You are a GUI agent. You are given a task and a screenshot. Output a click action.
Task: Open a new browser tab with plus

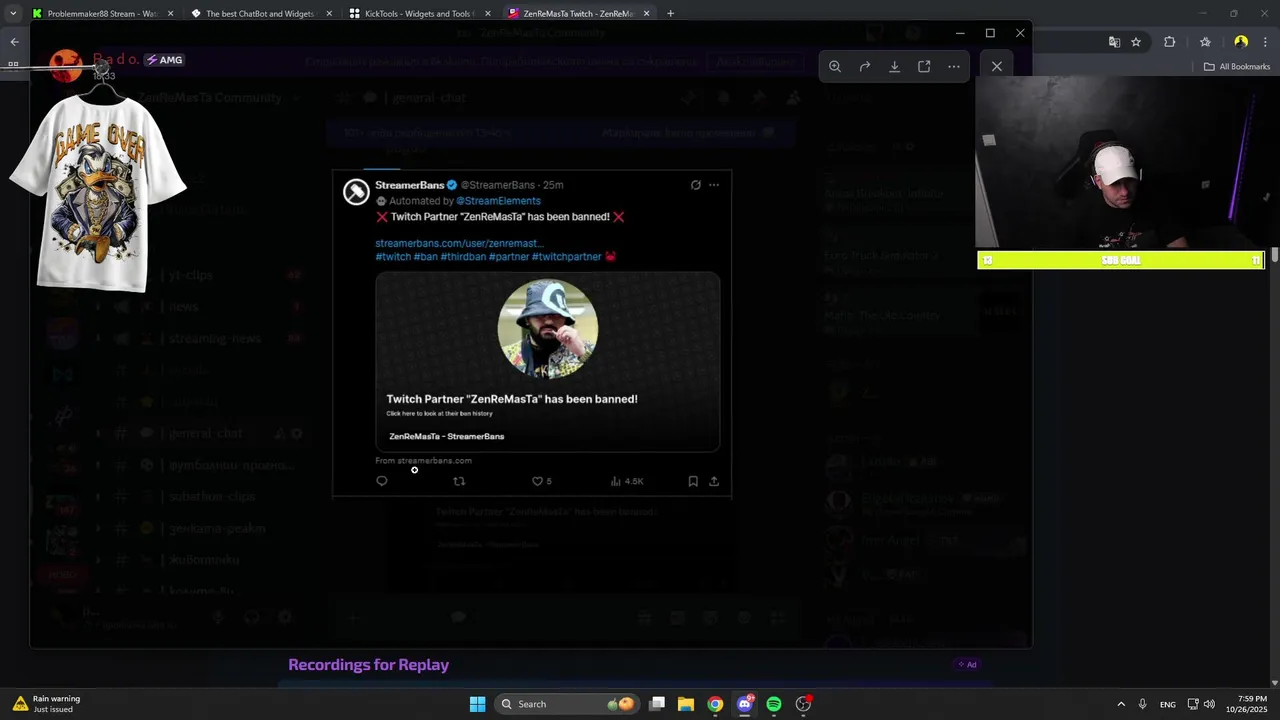(670, 14)
